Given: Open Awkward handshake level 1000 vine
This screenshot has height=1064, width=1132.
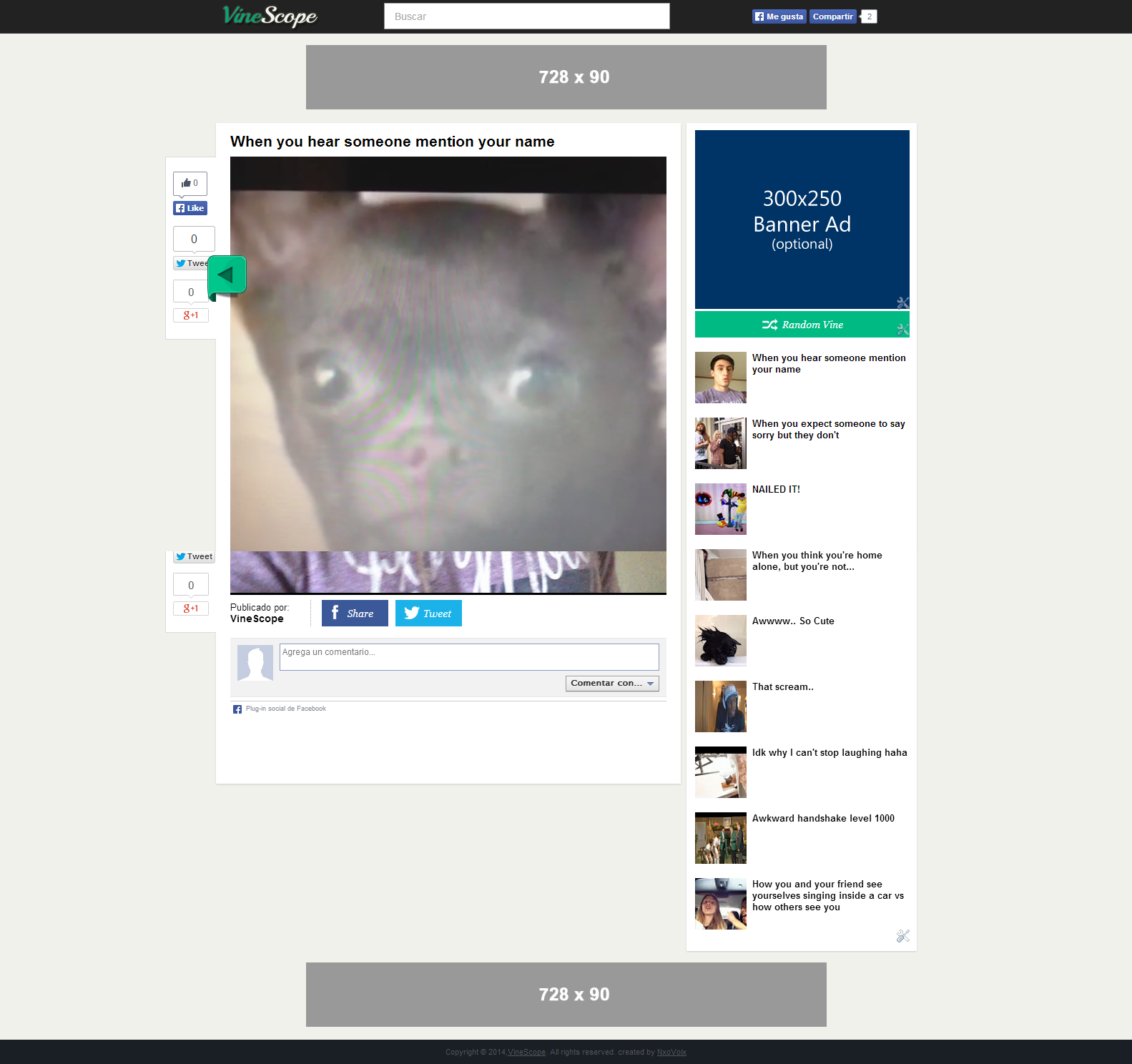Looking at the screenshot, I should coord(823,819).
